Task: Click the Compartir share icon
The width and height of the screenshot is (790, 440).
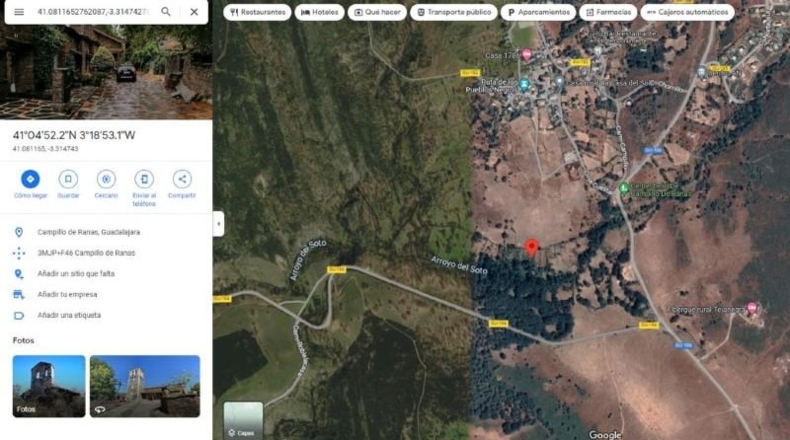Action: tap(182, 179)
